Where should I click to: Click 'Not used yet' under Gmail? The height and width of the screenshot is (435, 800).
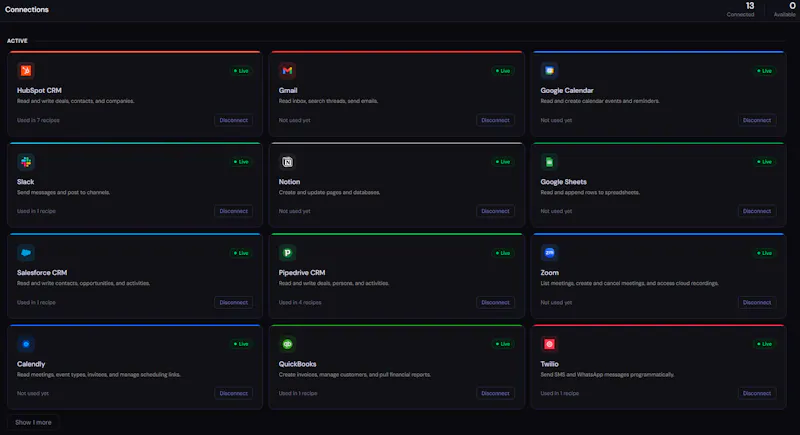[x=294, y=120]
